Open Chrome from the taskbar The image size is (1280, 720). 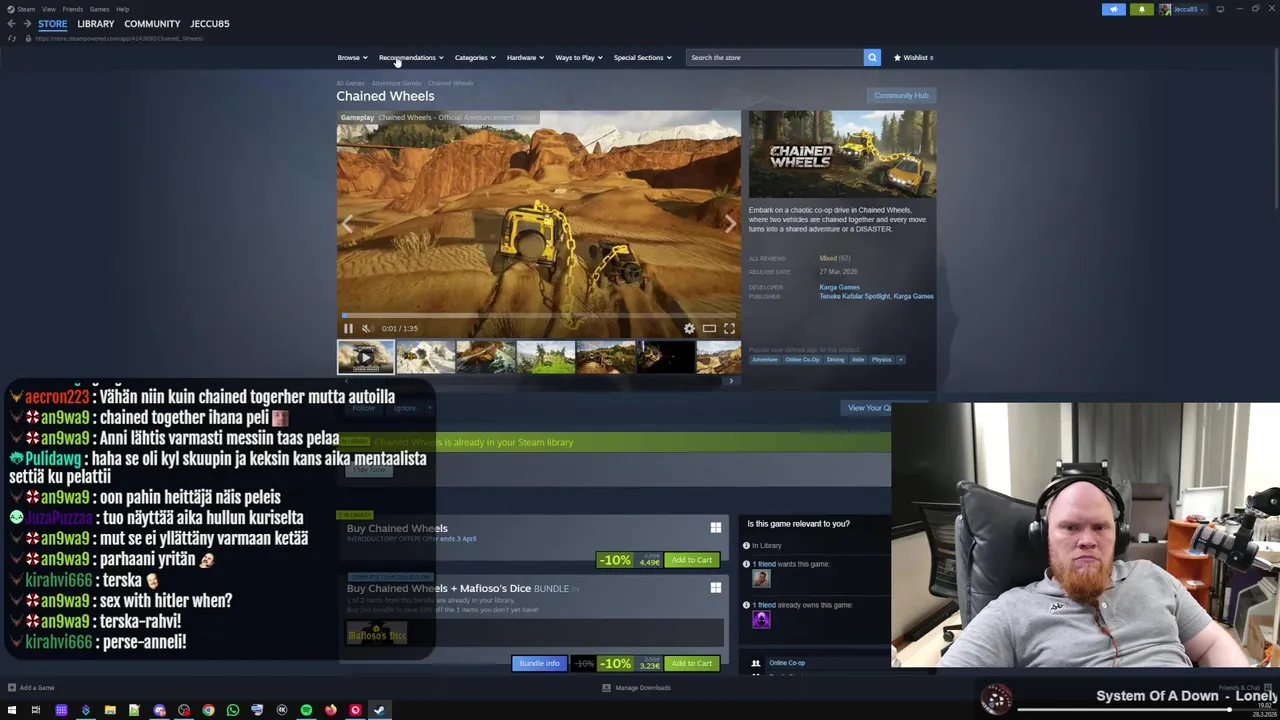click(208, 710)
